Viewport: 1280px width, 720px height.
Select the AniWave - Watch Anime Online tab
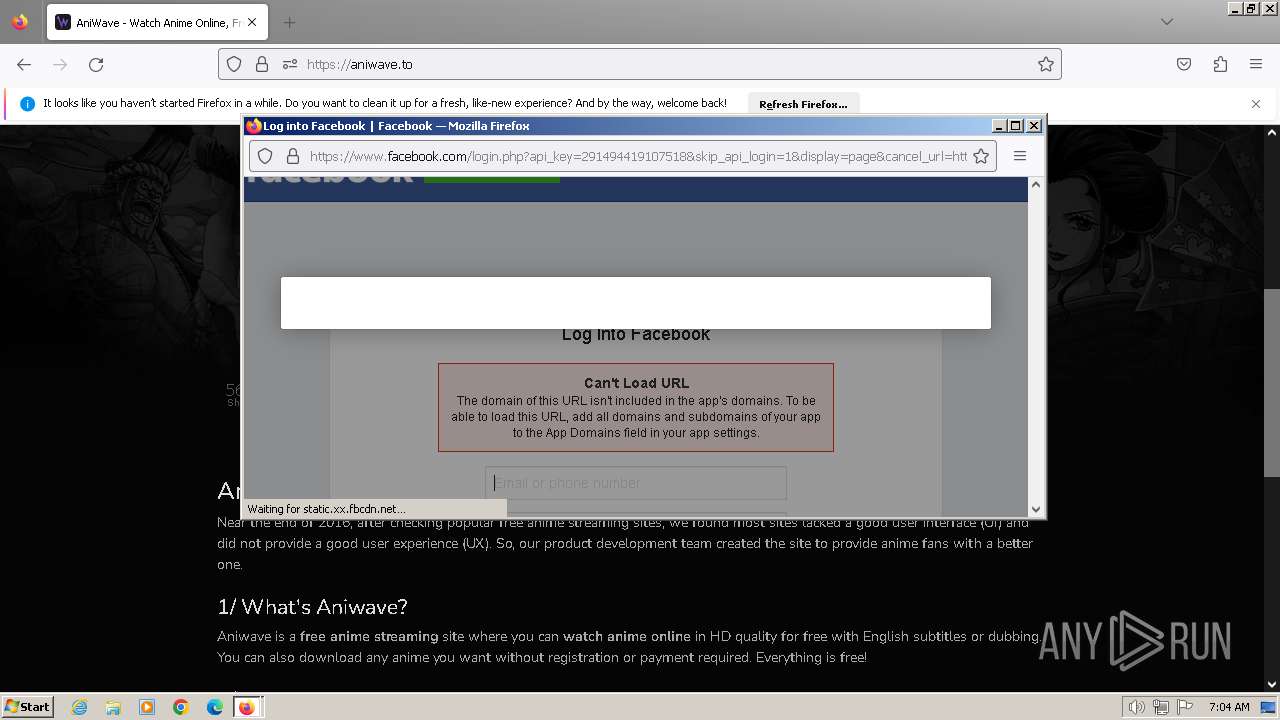coord(156,22)
